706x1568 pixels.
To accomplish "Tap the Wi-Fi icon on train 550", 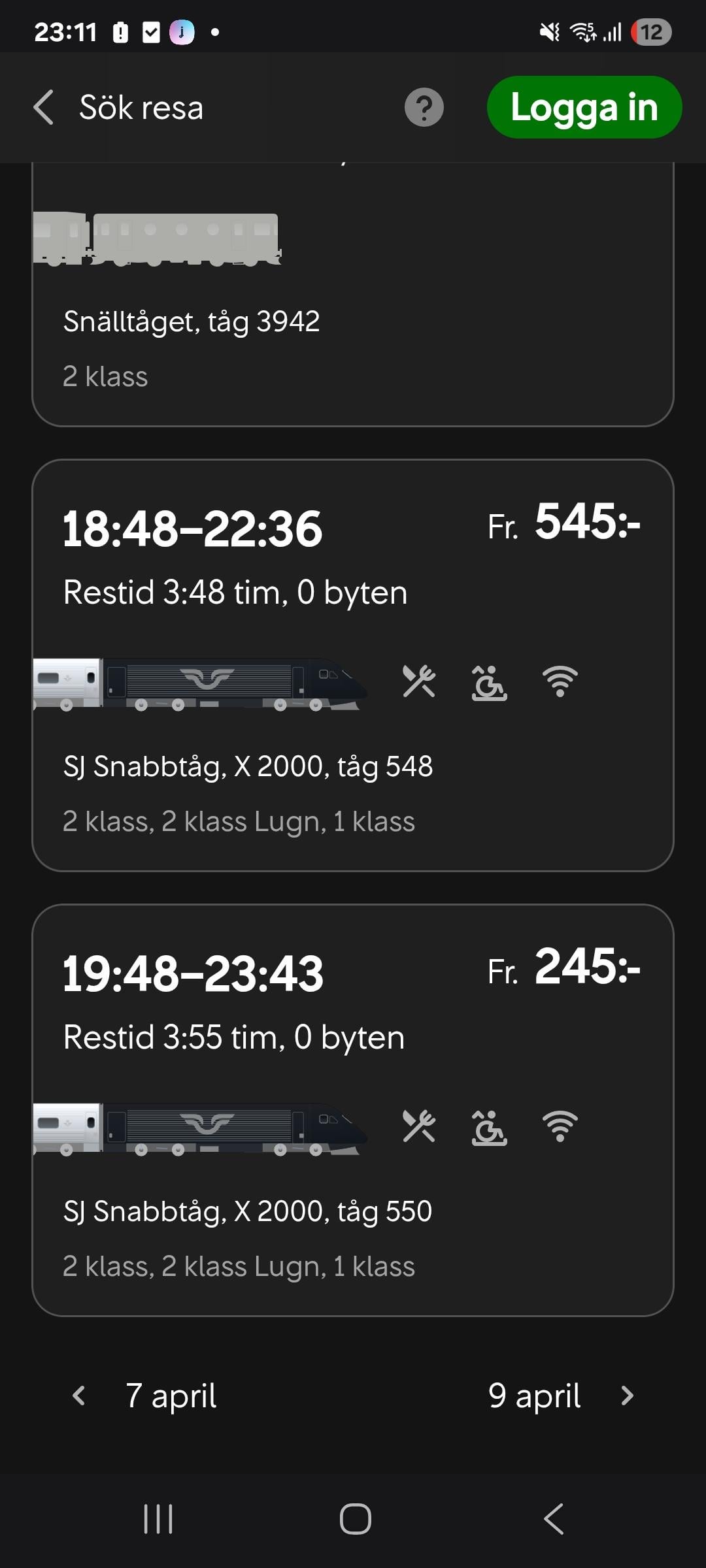I will pos(560,1126).
